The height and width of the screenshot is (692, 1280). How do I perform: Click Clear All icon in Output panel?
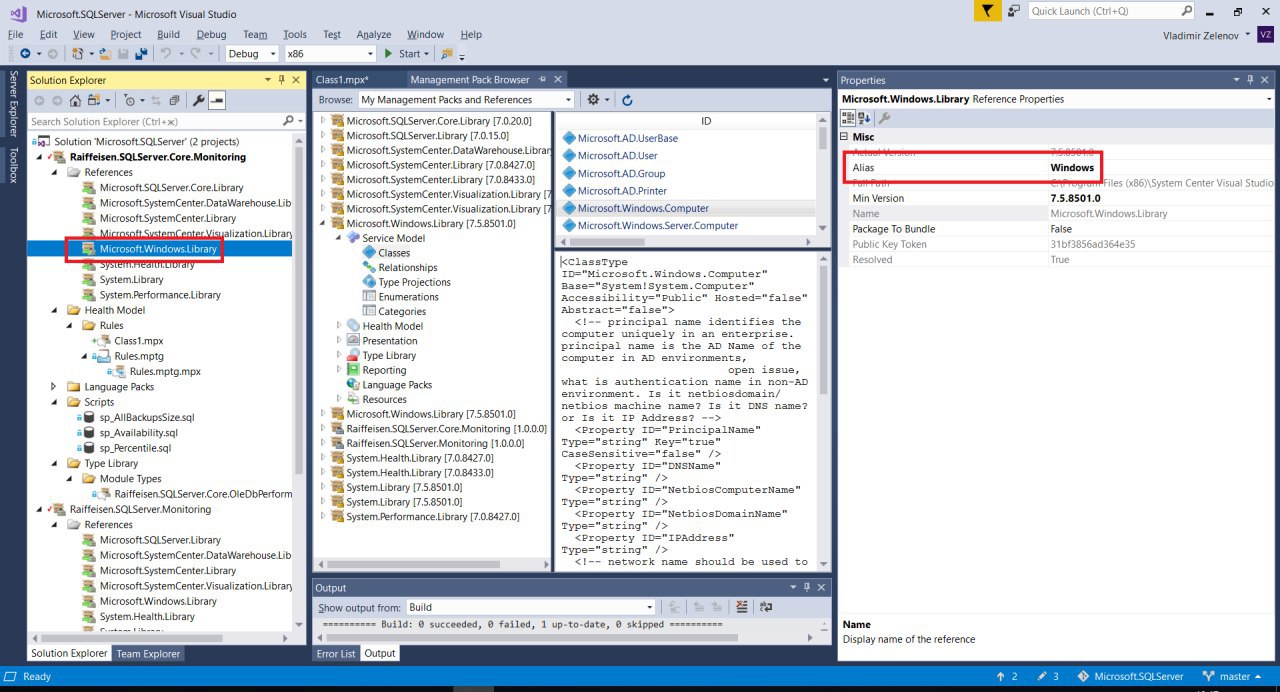tap(741, 607)
